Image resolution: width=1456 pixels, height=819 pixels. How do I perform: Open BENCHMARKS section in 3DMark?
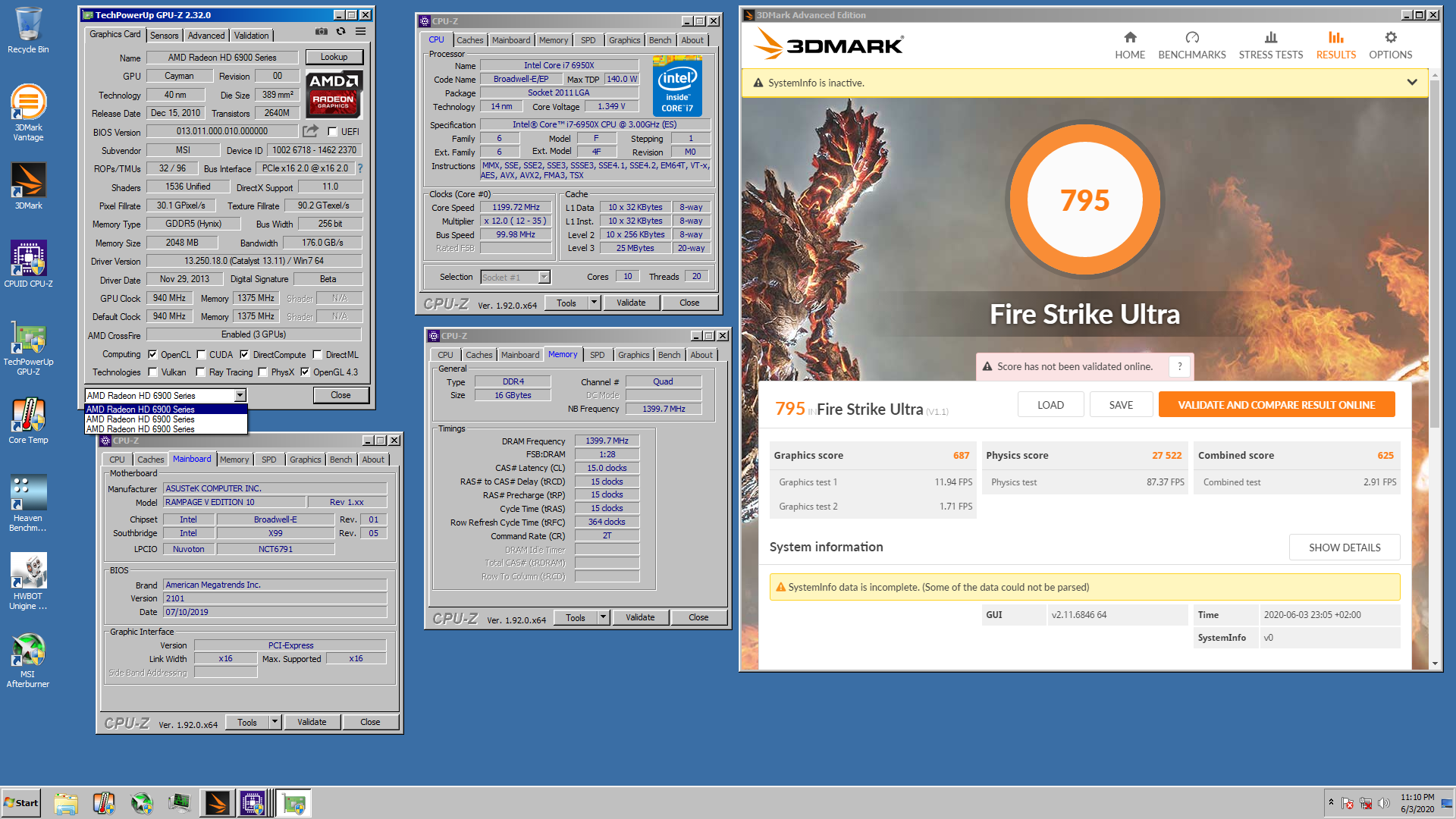[x=1192, y=45]
